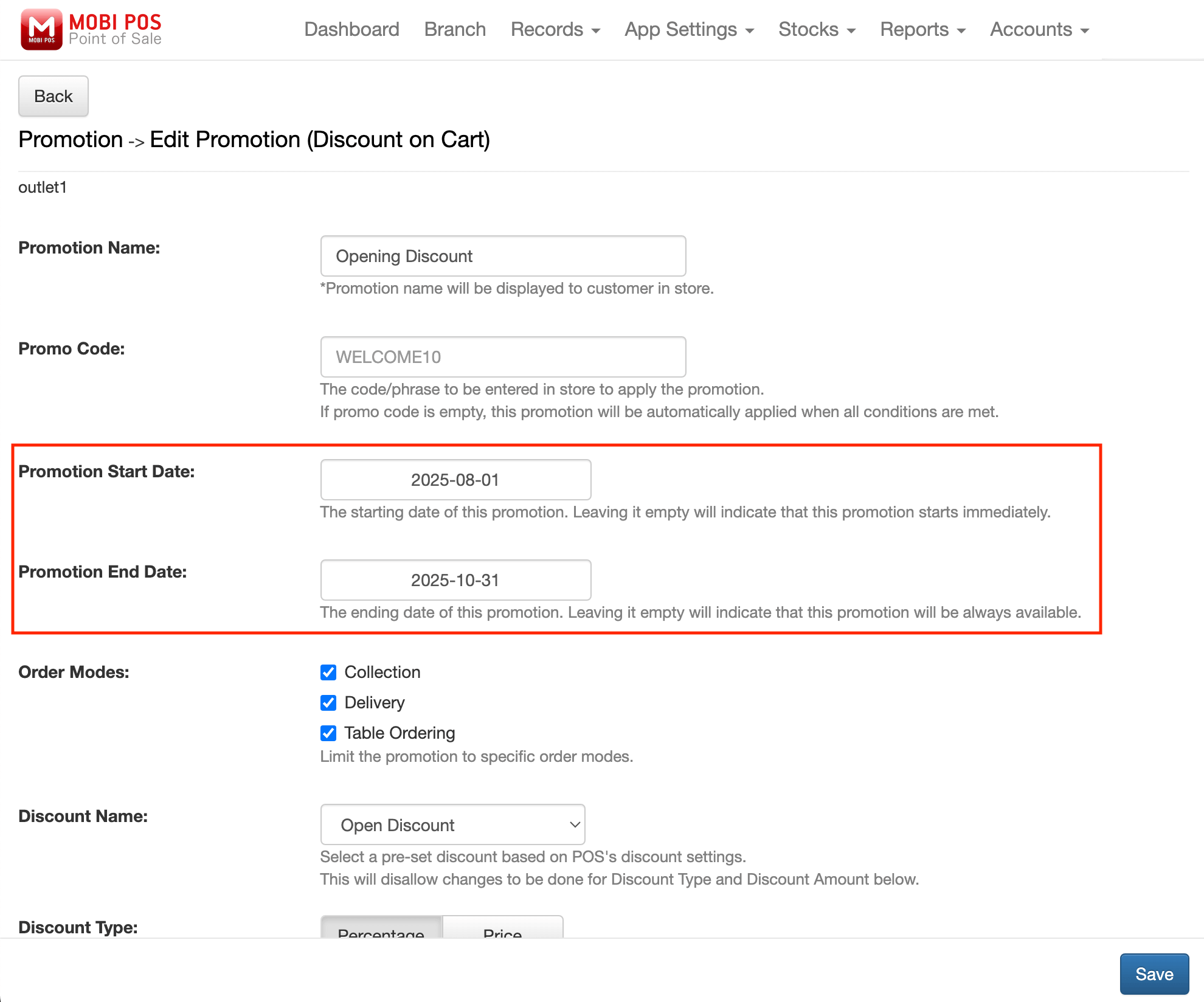Toggle the Table Ordering checkbox
1204x1002 pixels.
[328, 733]
